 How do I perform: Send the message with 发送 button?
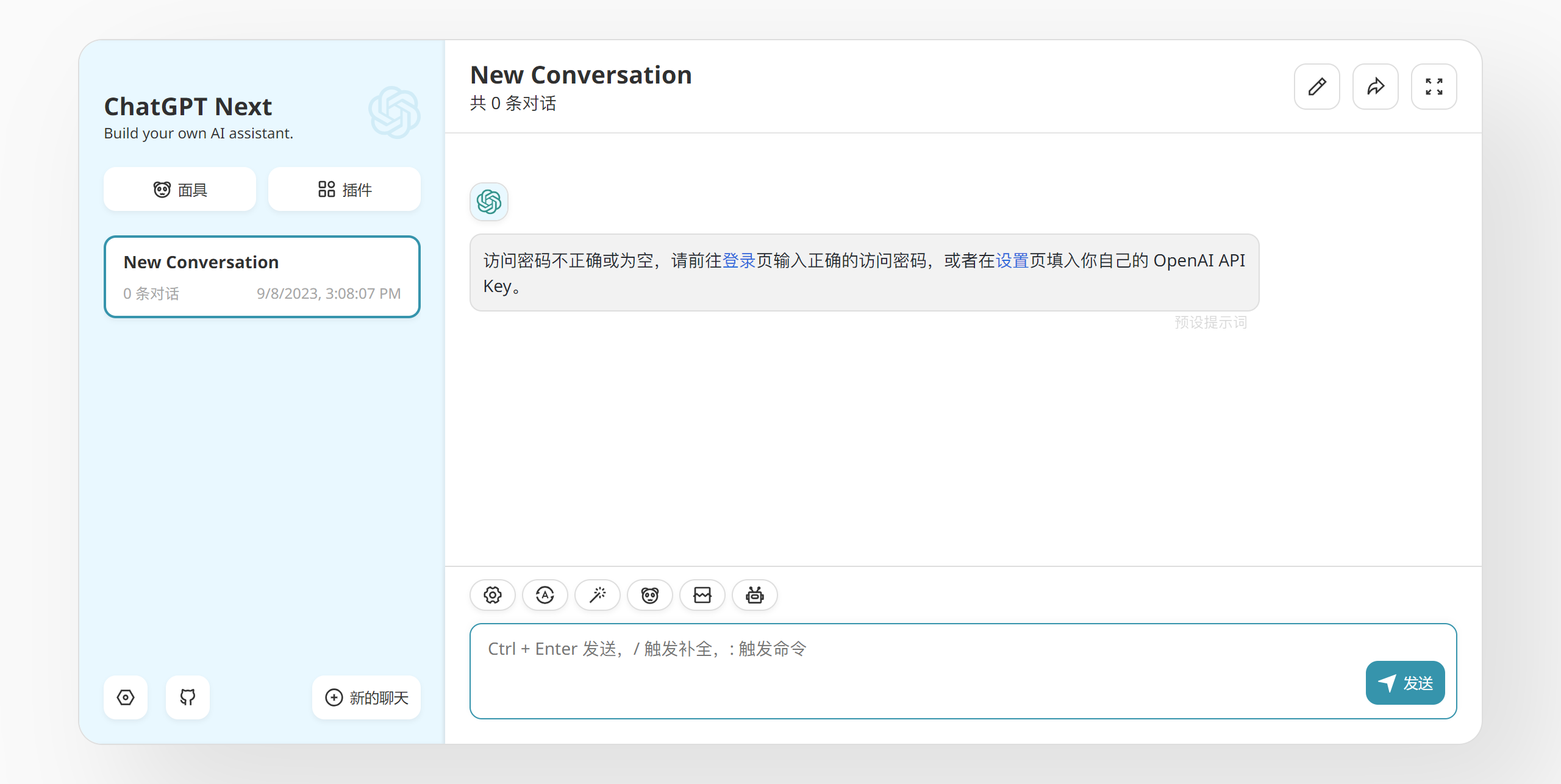click(x=1406, y=683)
